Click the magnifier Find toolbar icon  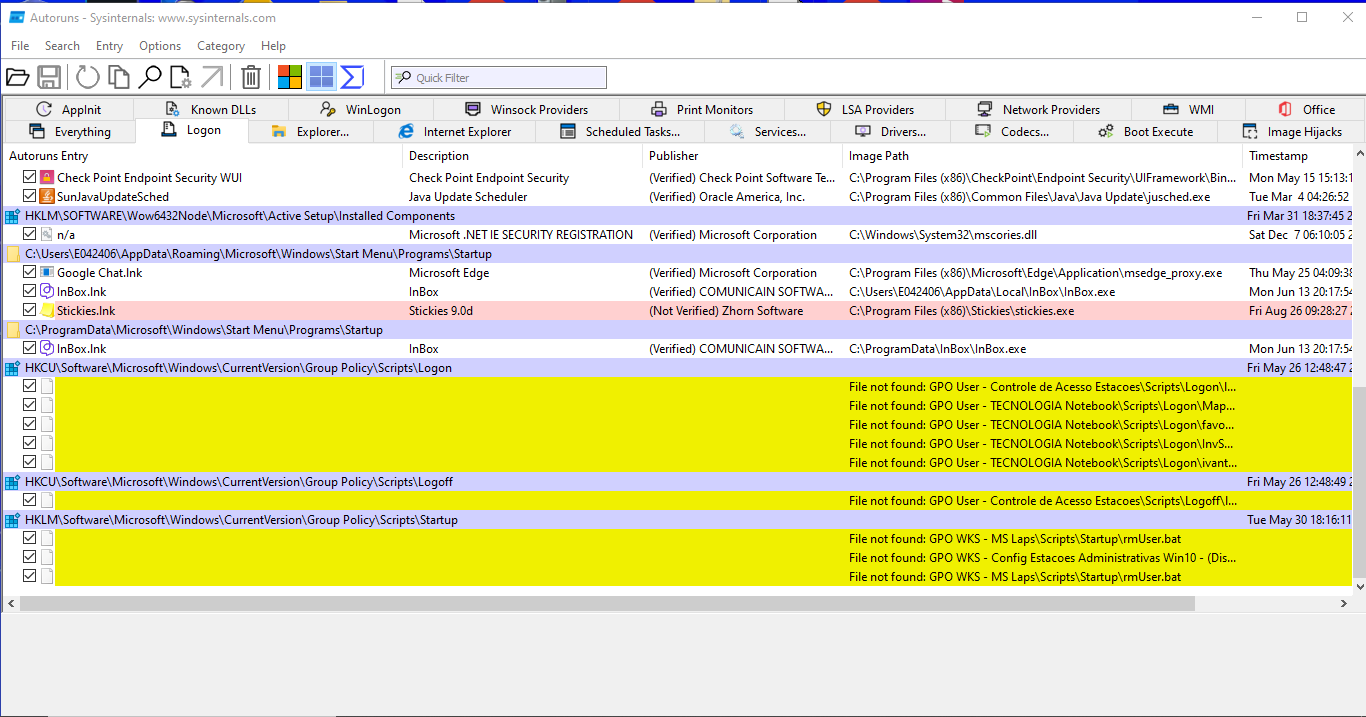pos(150,77)
